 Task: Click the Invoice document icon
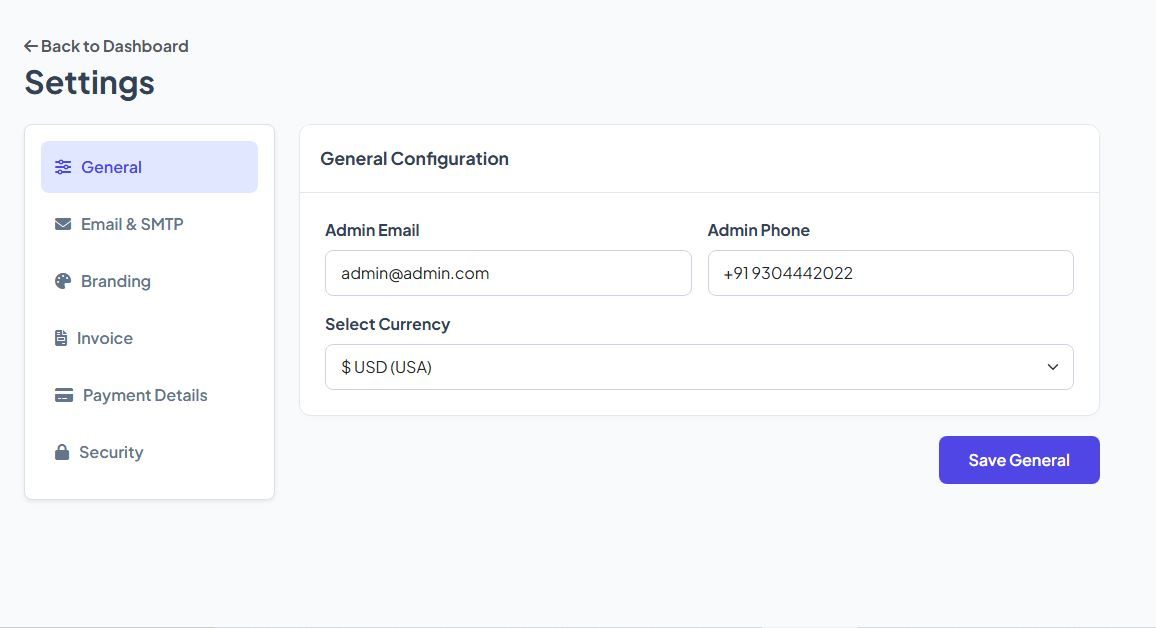pos(61,338)
